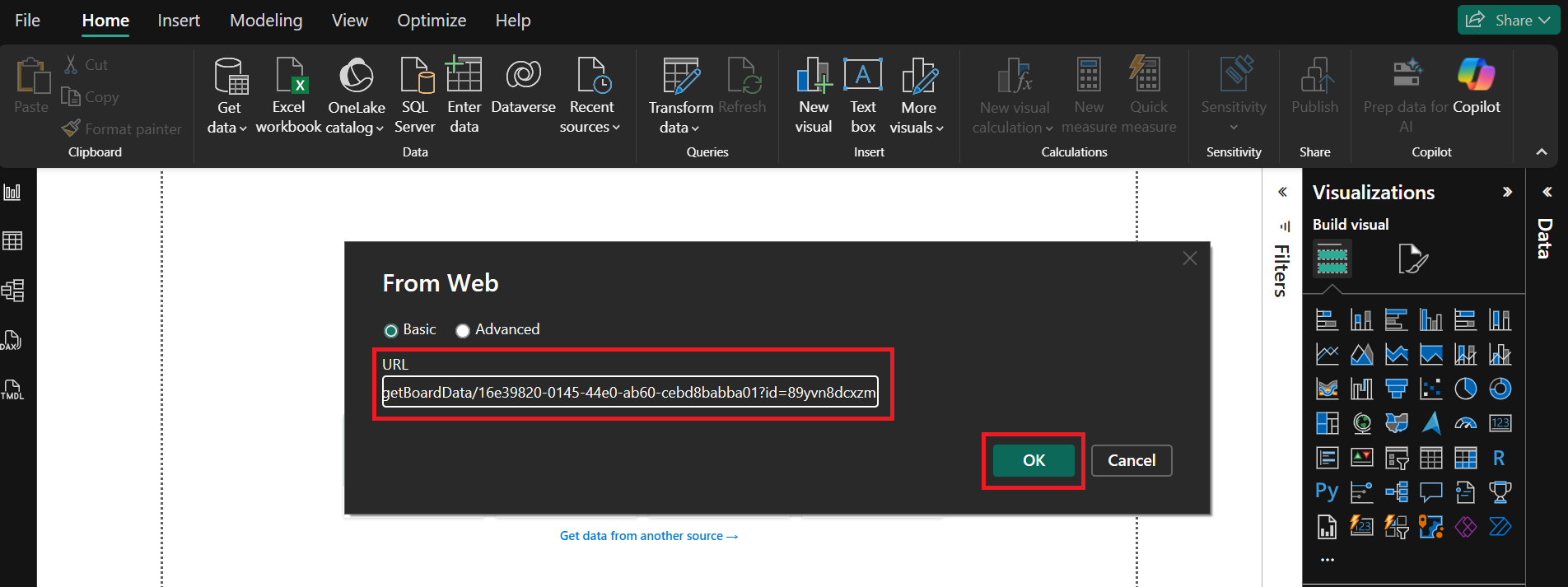Image resolution: width=1568 pixels, height=587 pixels.
Task: Add the Q&A visual
Action: 1430,491
